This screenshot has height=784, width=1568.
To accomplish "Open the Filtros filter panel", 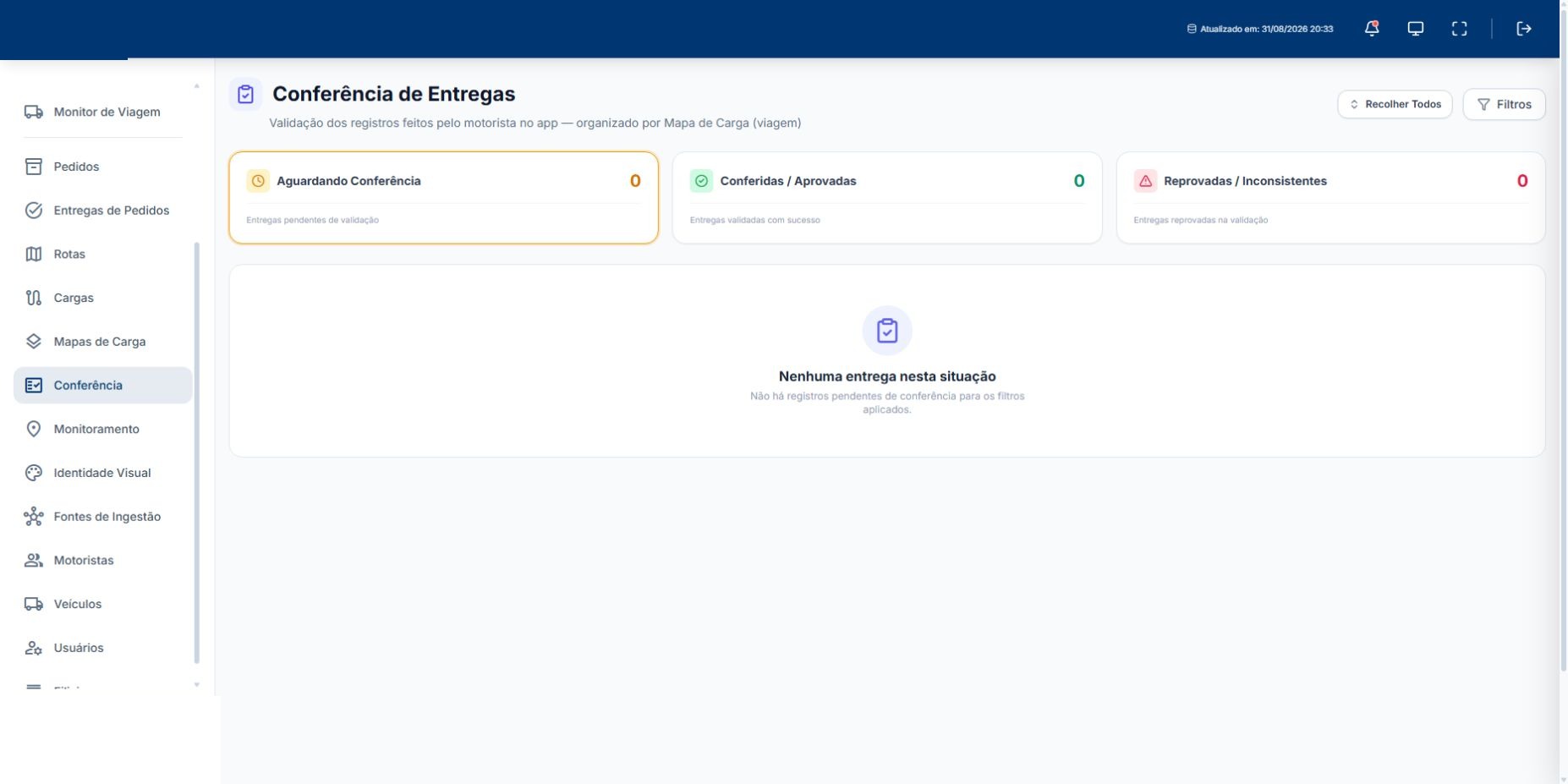I will [1504, 104].
